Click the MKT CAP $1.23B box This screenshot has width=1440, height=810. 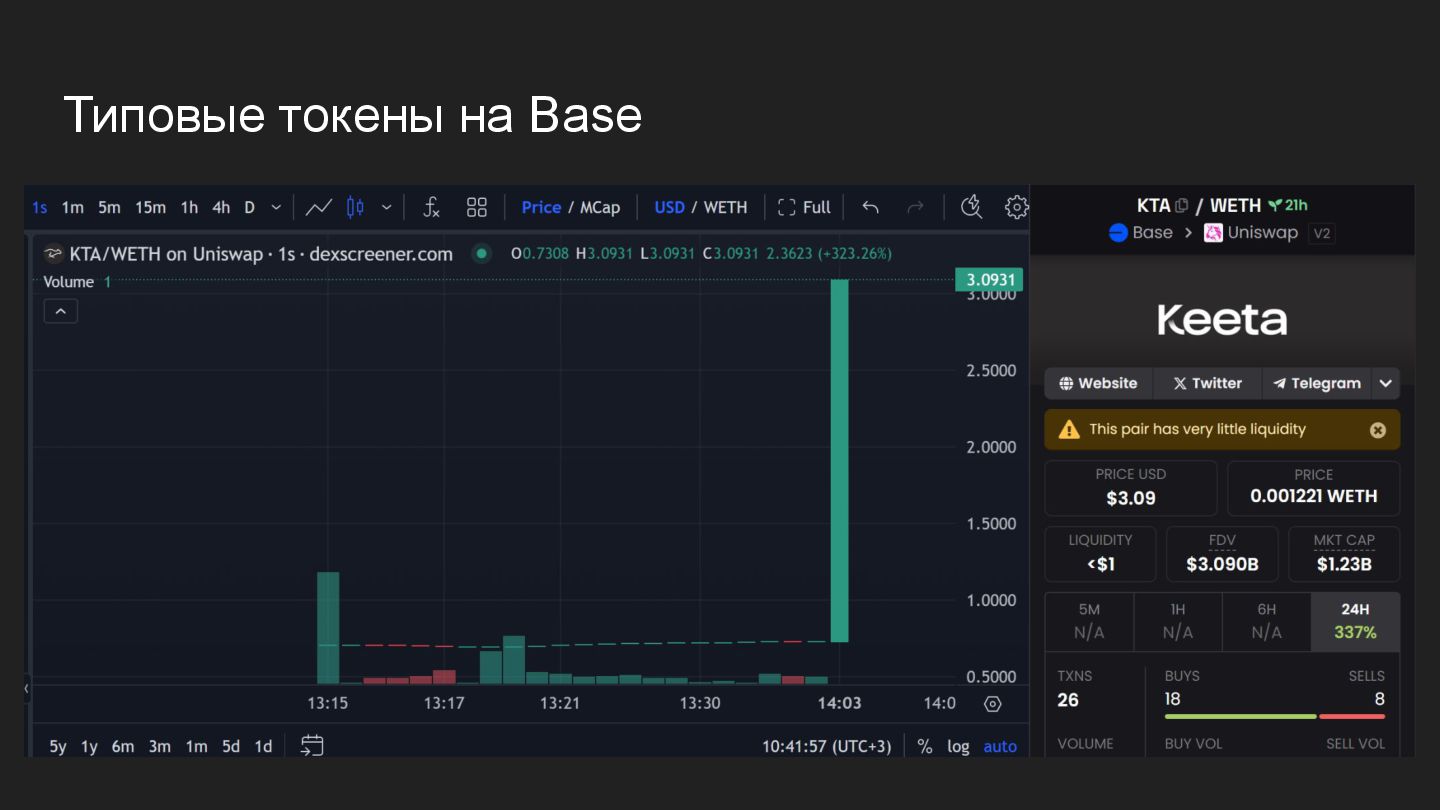[1345, 554]
